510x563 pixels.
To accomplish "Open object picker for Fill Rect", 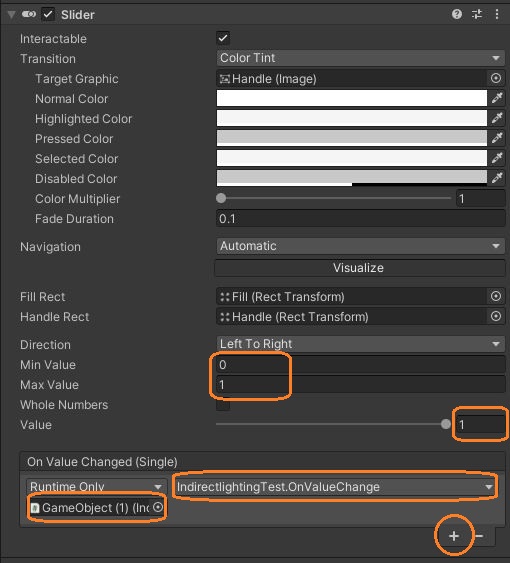I will (x=496, y=296).
